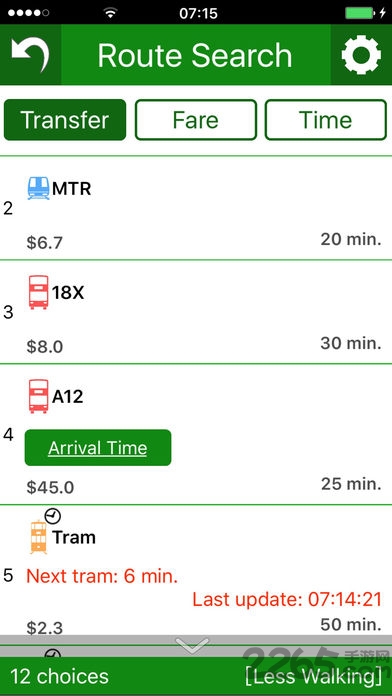Screen dimensions: 392x696
Task: Tap the red 18X bus icon
Action: [39, 292]
